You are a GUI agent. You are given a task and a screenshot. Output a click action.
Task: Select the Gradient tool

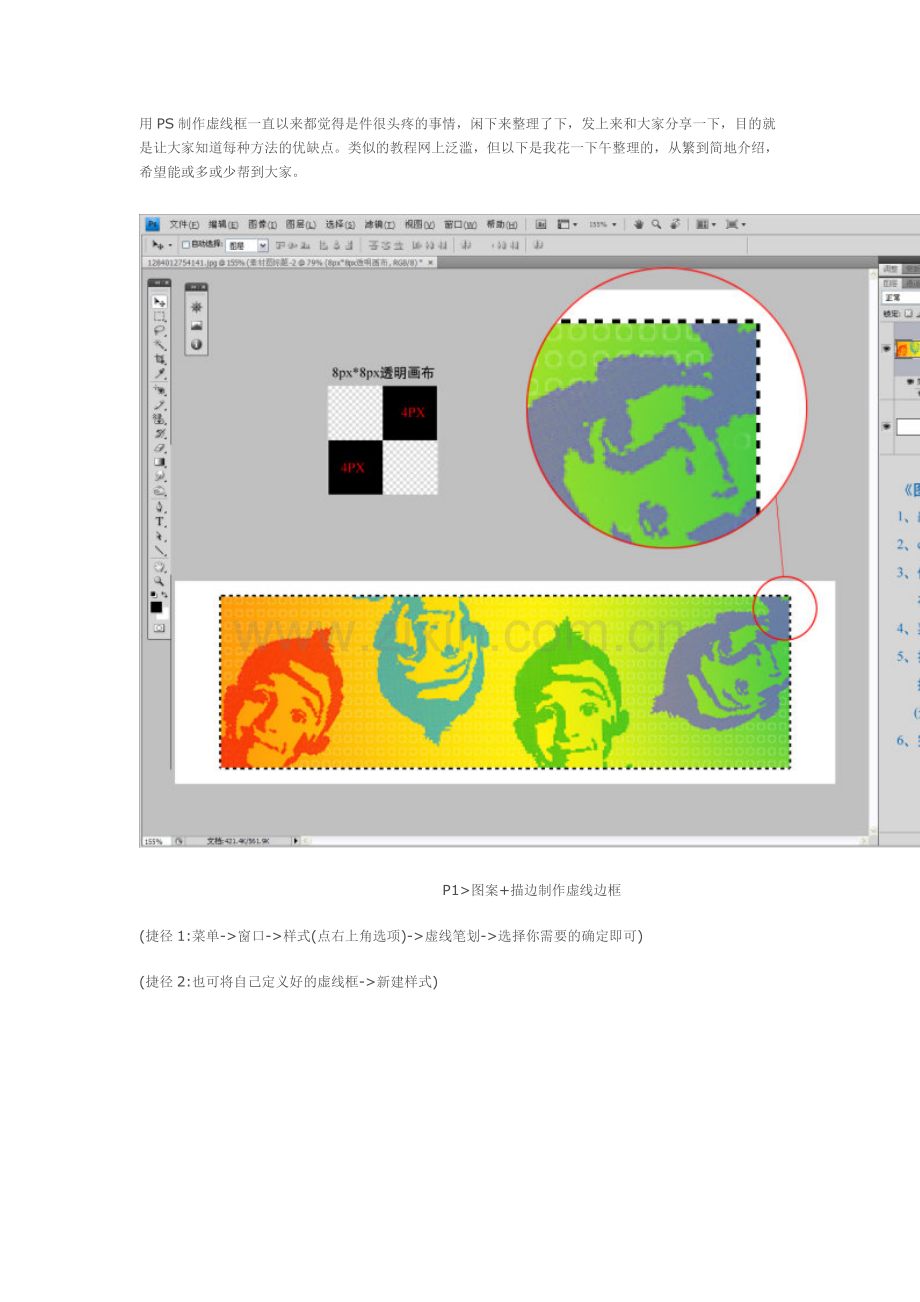point(159,462)
